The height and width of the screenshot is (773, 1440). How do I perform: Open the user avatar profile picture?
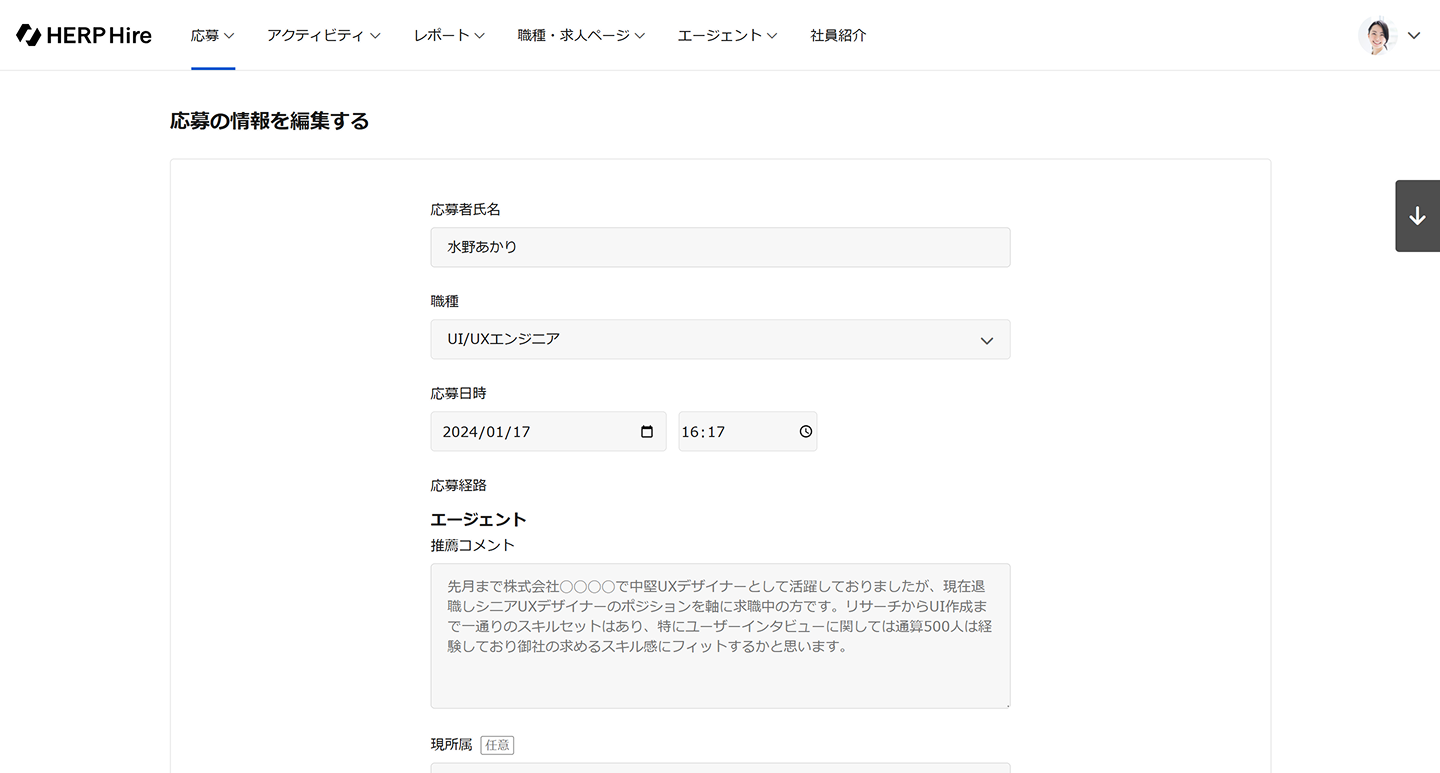coord(1377,35)
